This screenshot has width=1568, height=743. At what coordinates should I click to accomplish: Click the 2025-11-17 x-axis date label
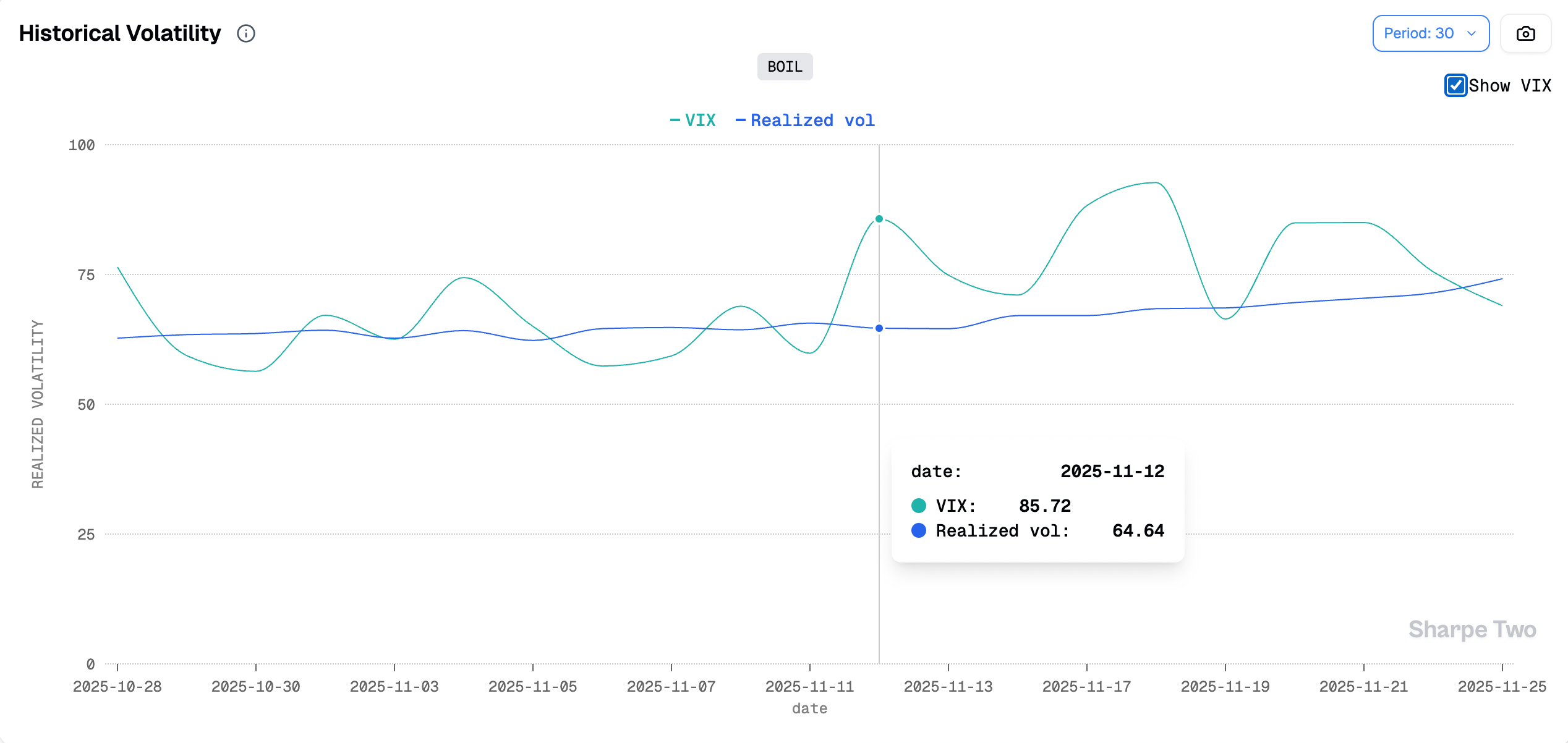(1086, 687)
